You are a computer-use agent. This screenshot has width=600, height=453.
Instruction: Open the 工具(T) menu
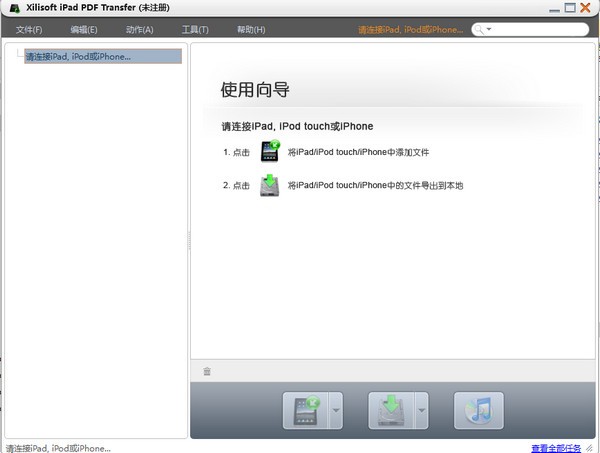pyautogui.click(x=195, y=30)
